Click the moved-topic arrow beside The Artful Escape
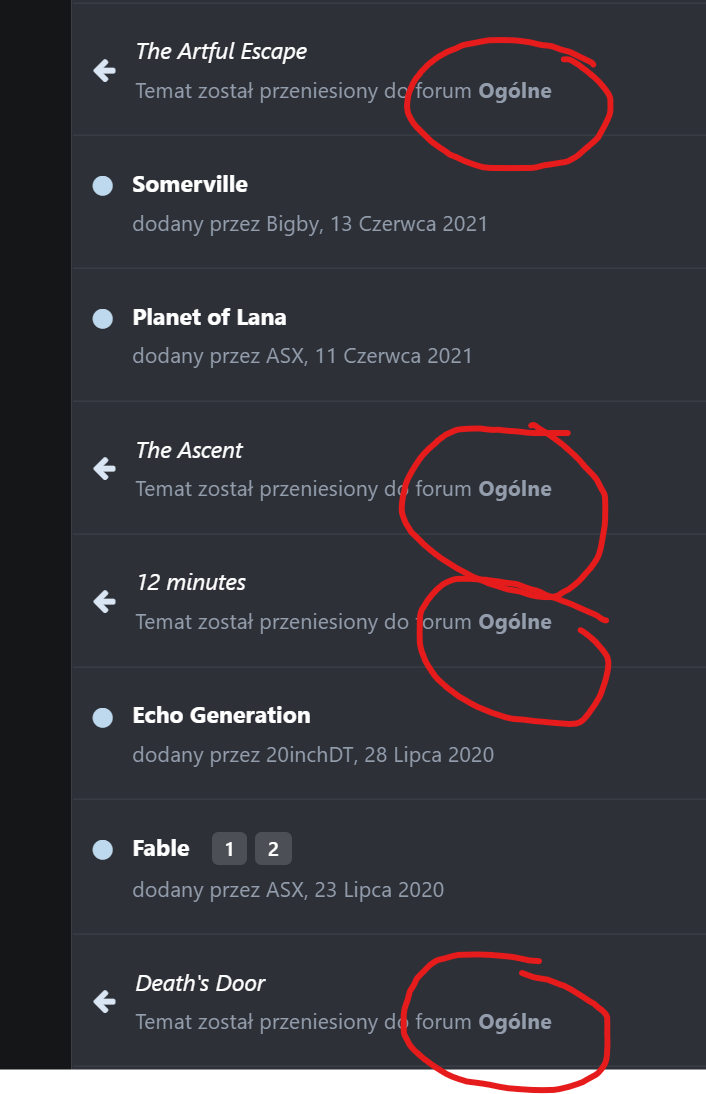 tap(105, 70)
